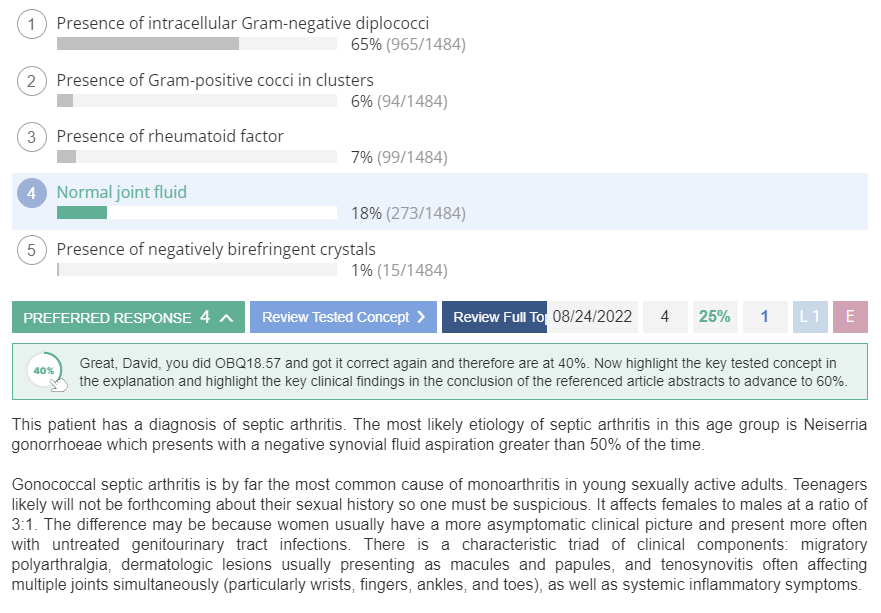Click the light blue L 1 badge
Image resolution: width=881 pixels, height=613 pixels.
point(810,317)
